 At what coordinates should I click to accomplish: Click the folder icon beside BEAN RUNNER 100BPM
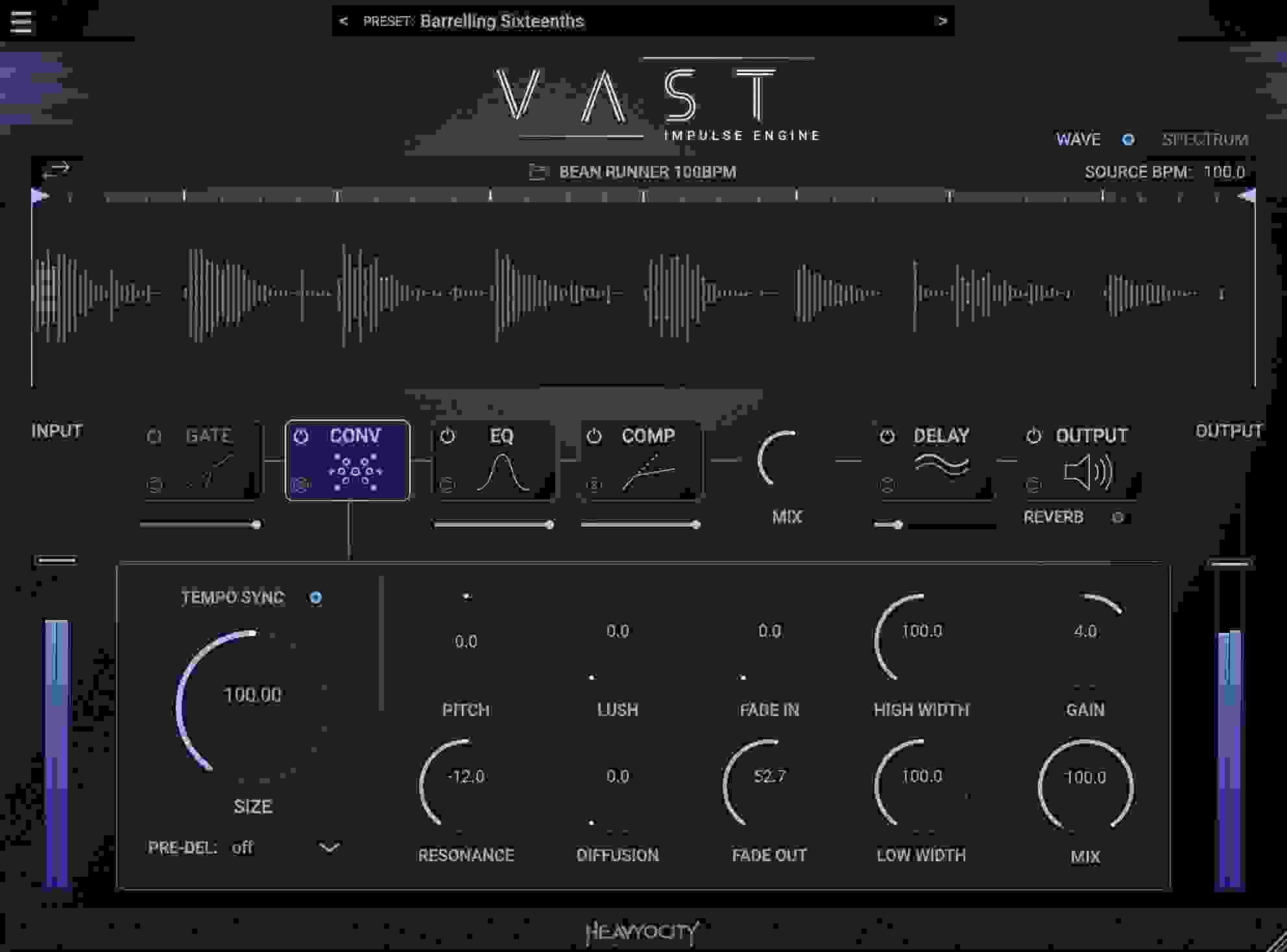coord(538,173)
